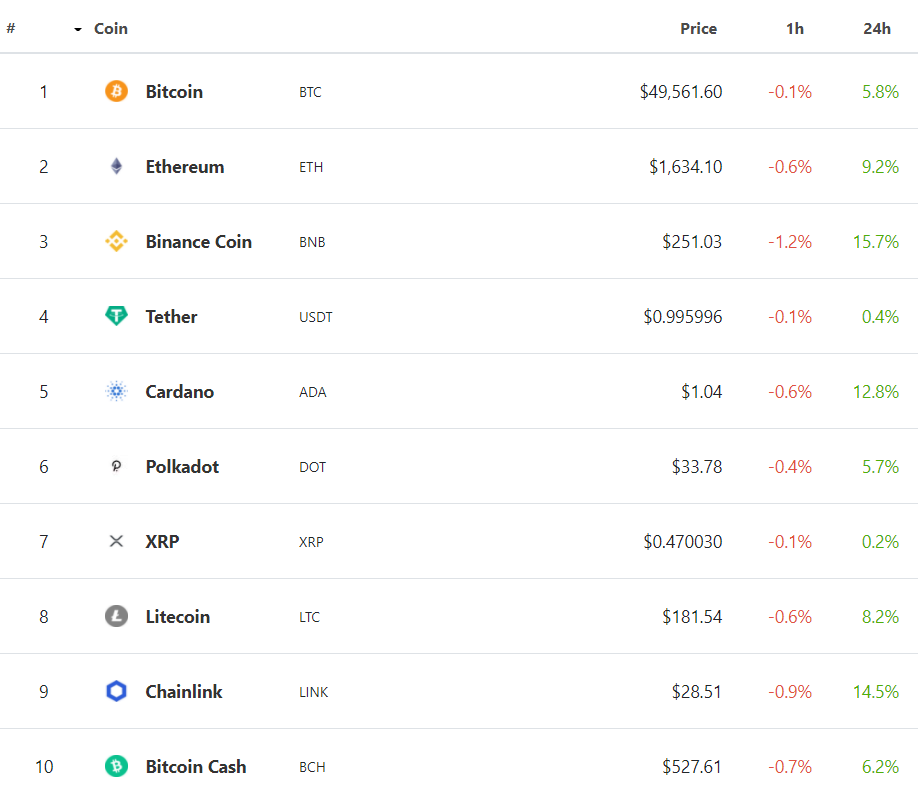Click the Chainlink hexagon icon
The image size is (918, 795).
point(116,692)
